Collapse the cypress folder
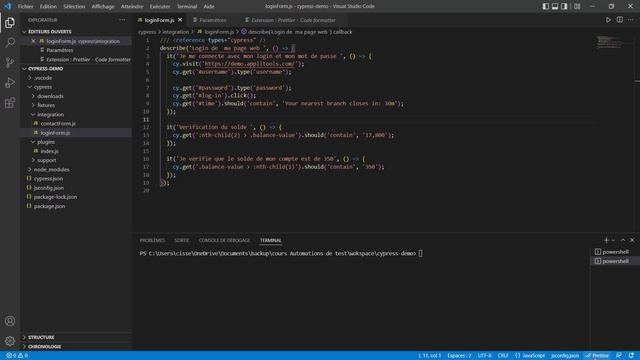Image resolution: width=640 pixels, height=360 pixels. click(76, 87)
